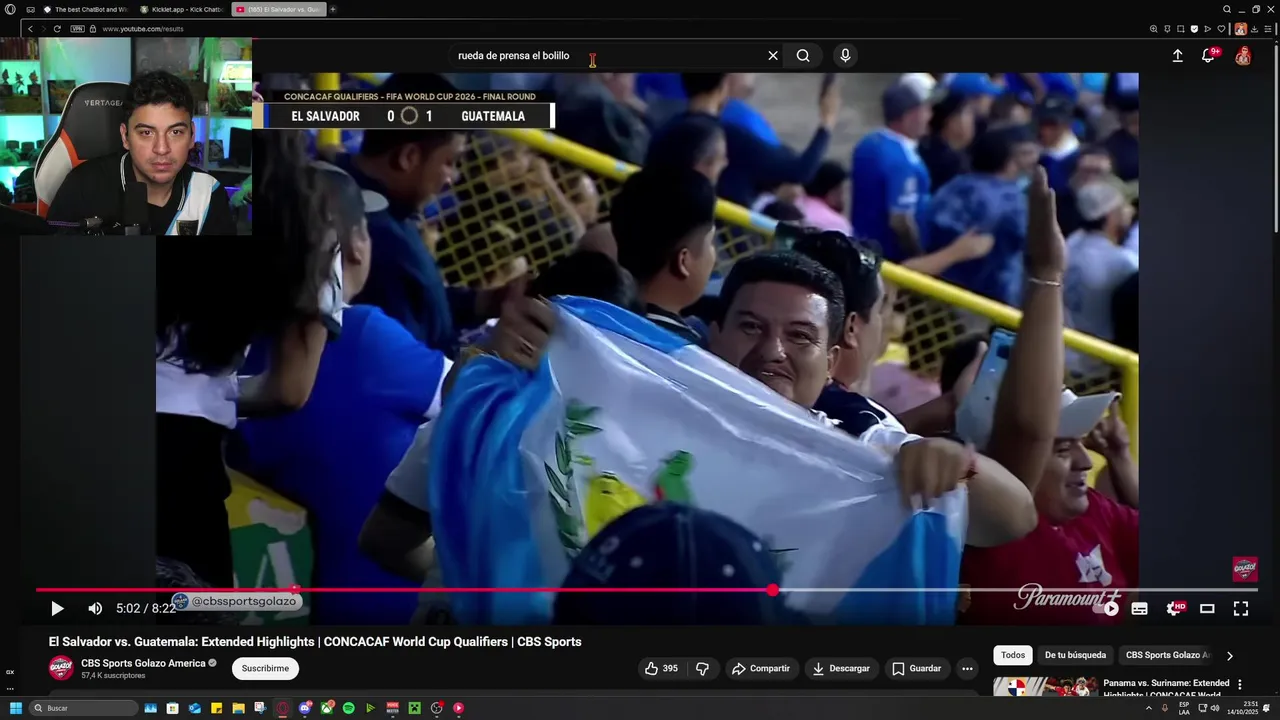
Task: Reload the page with refresh icon
Action: tap(57, 29)
